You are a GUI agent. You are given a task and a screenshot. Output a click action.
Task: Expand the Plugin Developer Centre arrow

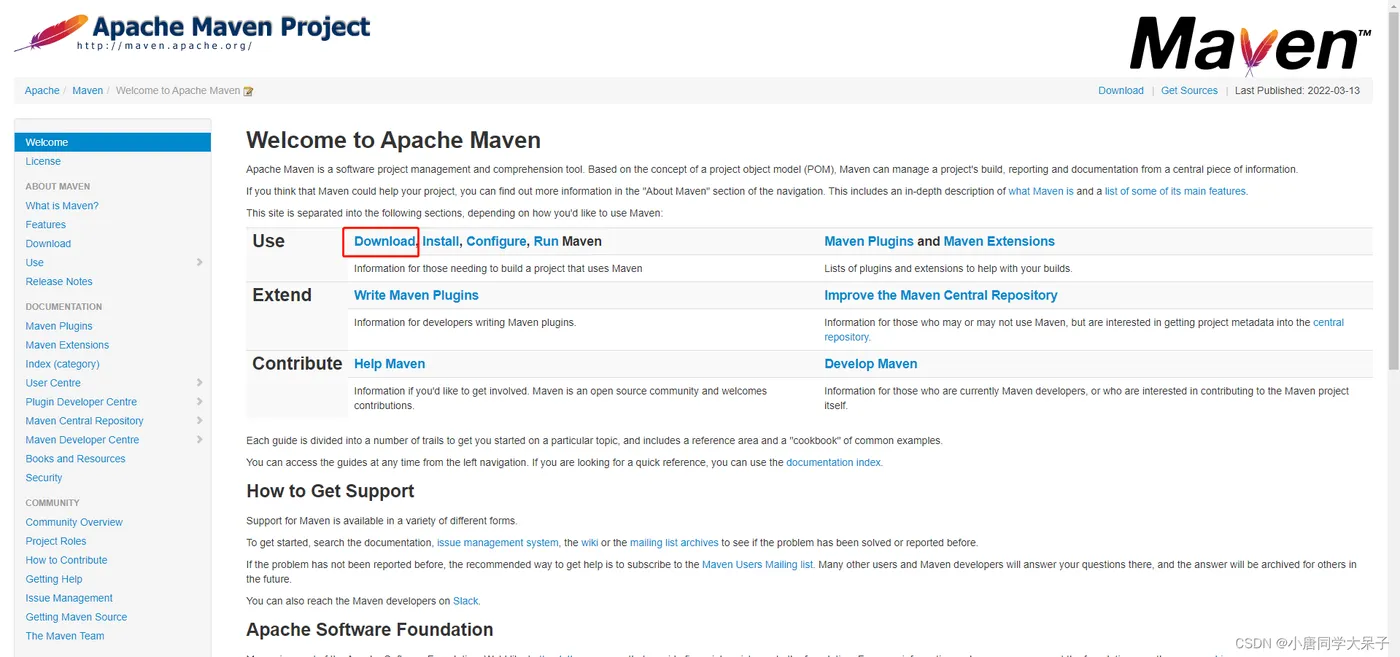200,402
